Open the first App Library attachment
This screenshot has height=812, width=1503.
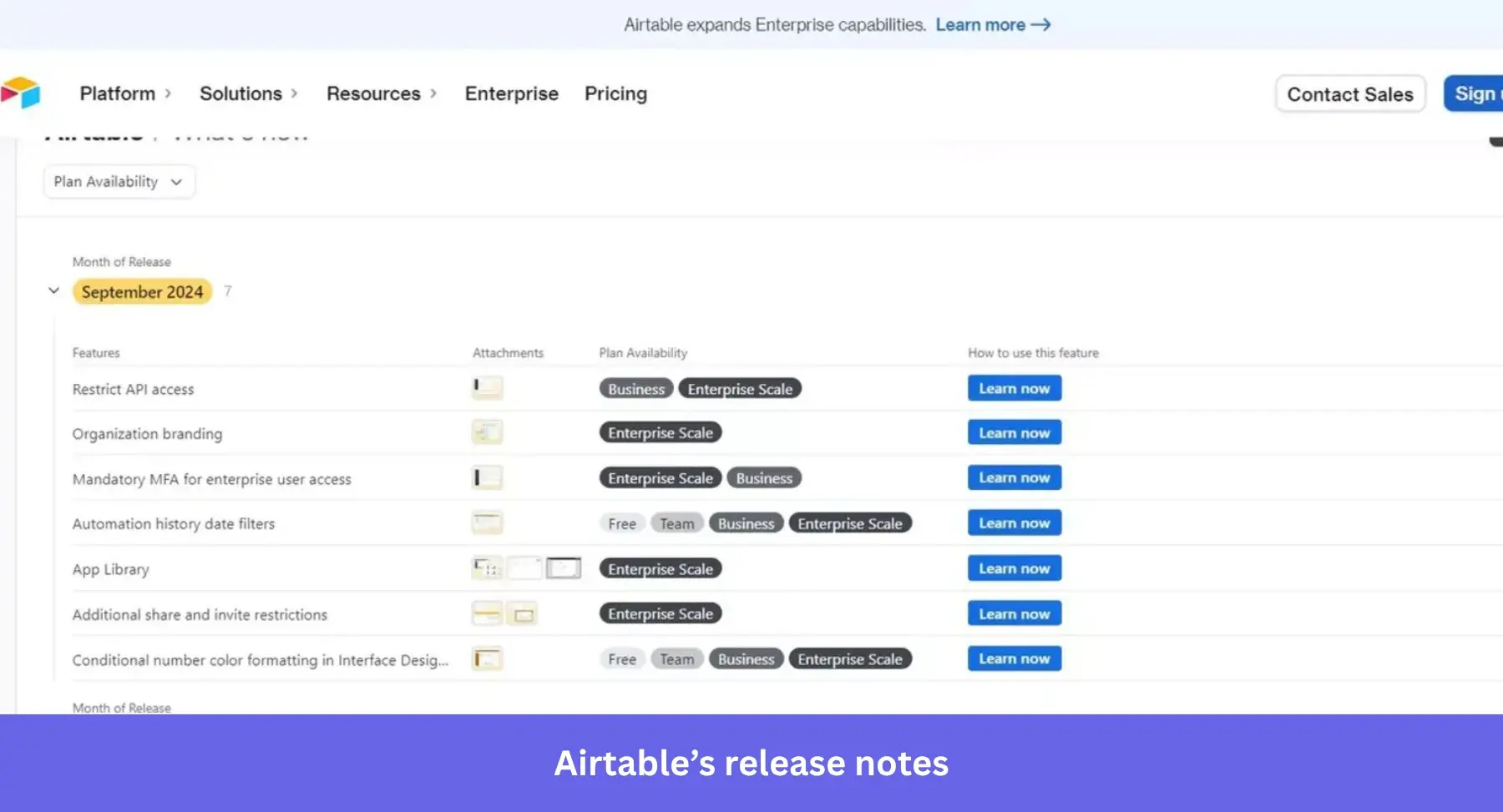487,567
